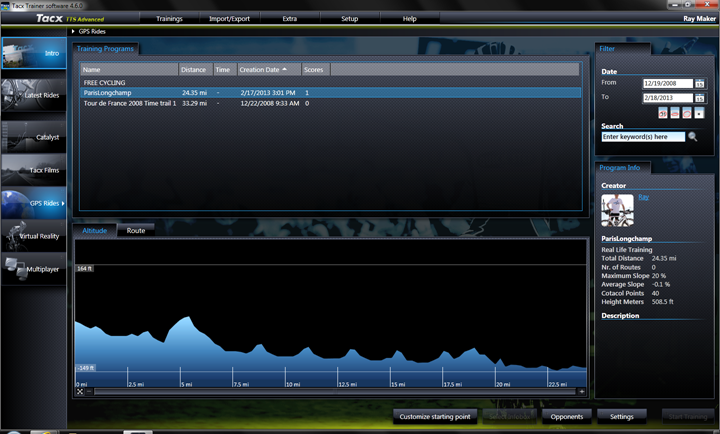Image resolution: width=720 pixels, height=434 pixels.
Task: Click the creator profile photo
Action: [x=617, y=210]
